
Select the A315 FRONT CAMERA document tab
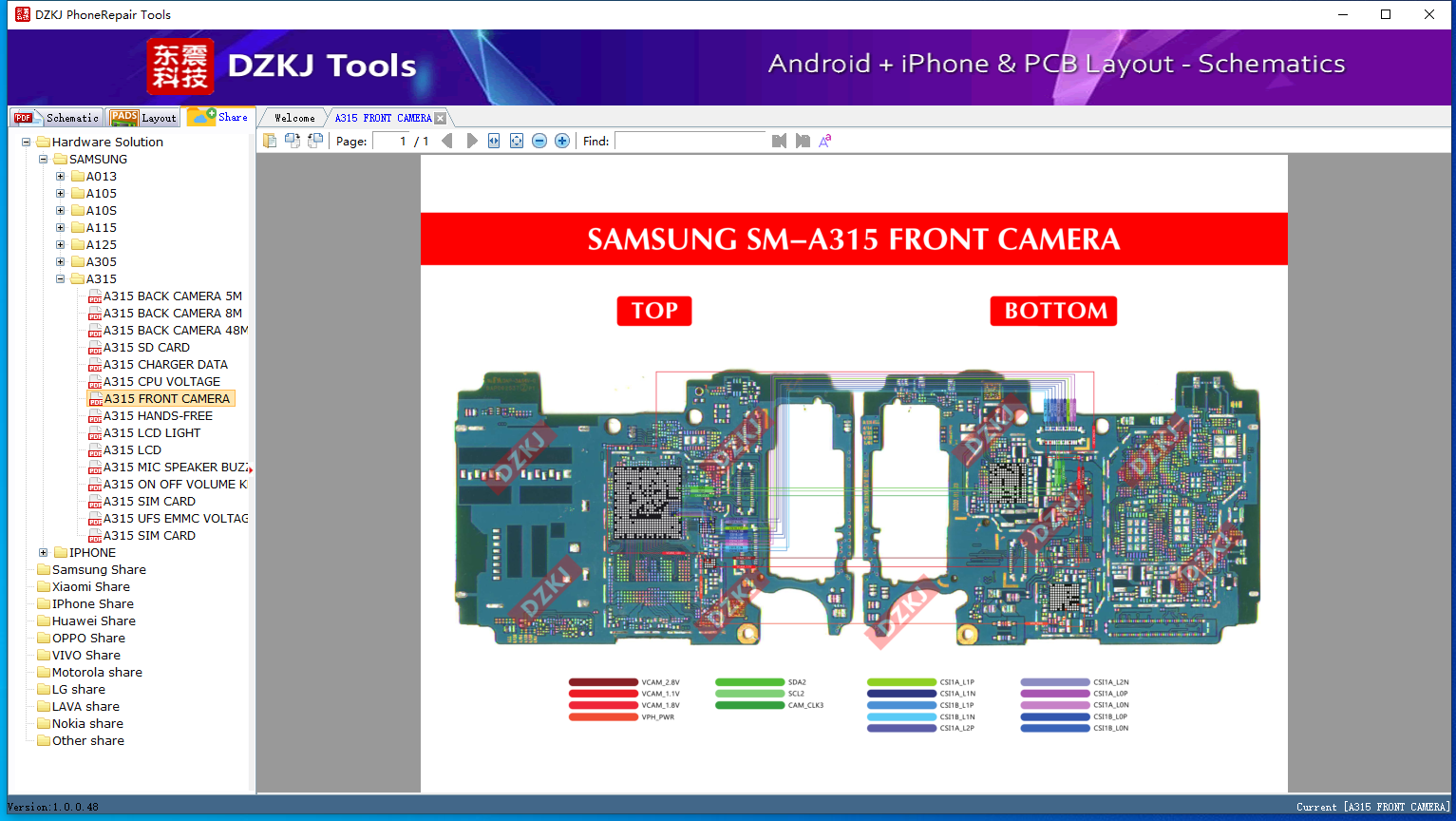click(x=383, y=118)
